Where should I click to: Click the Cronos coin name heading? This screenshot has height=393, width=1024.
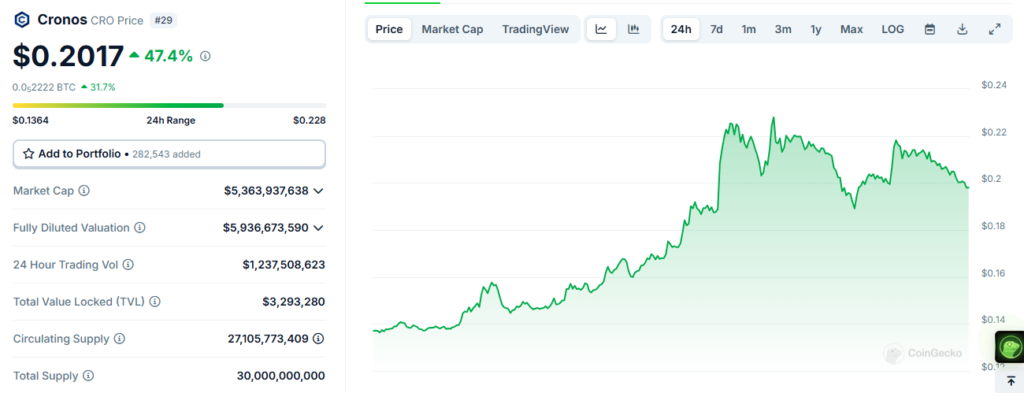62,20
